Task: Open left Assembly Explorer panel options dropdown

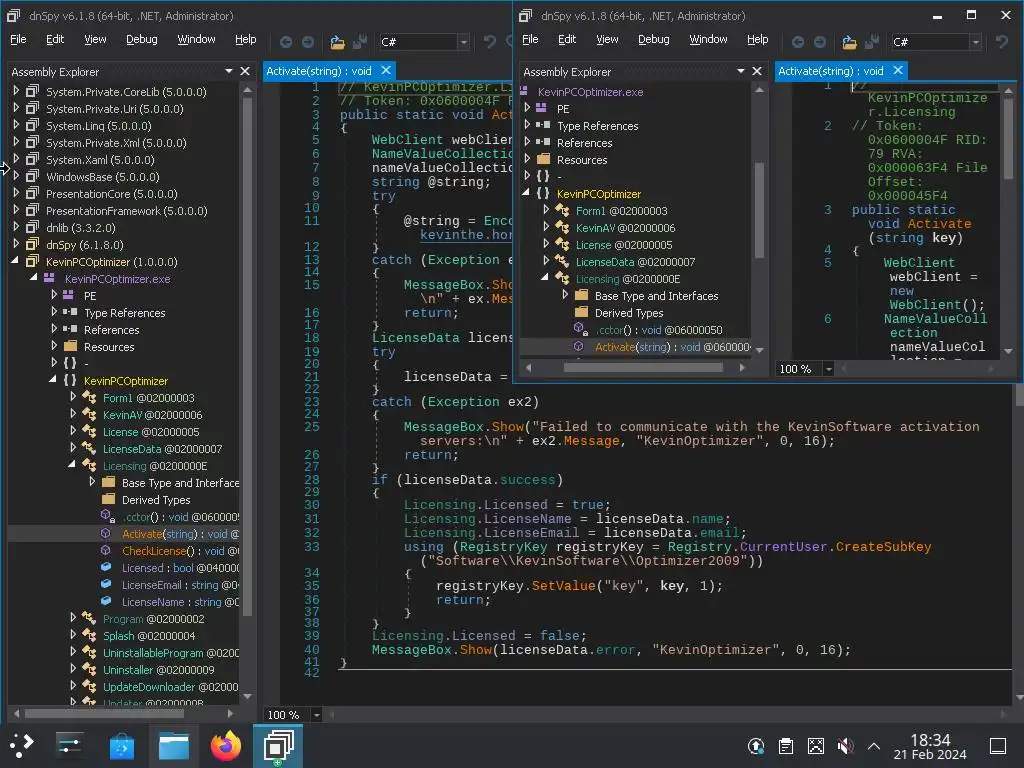Action: click(229, 71)
